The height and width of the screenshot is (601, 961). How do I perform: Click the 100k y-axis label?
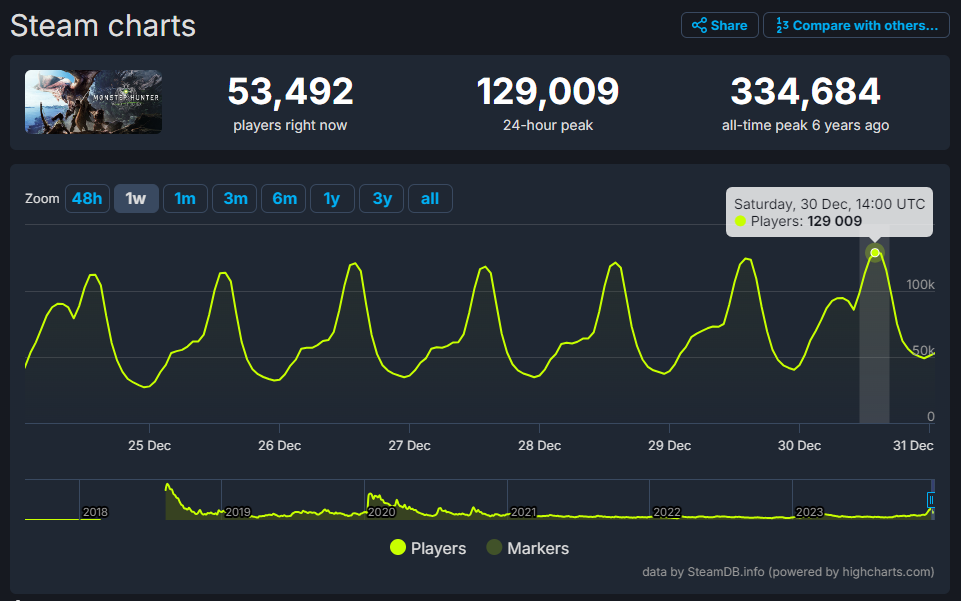click(x=920, y=284)
